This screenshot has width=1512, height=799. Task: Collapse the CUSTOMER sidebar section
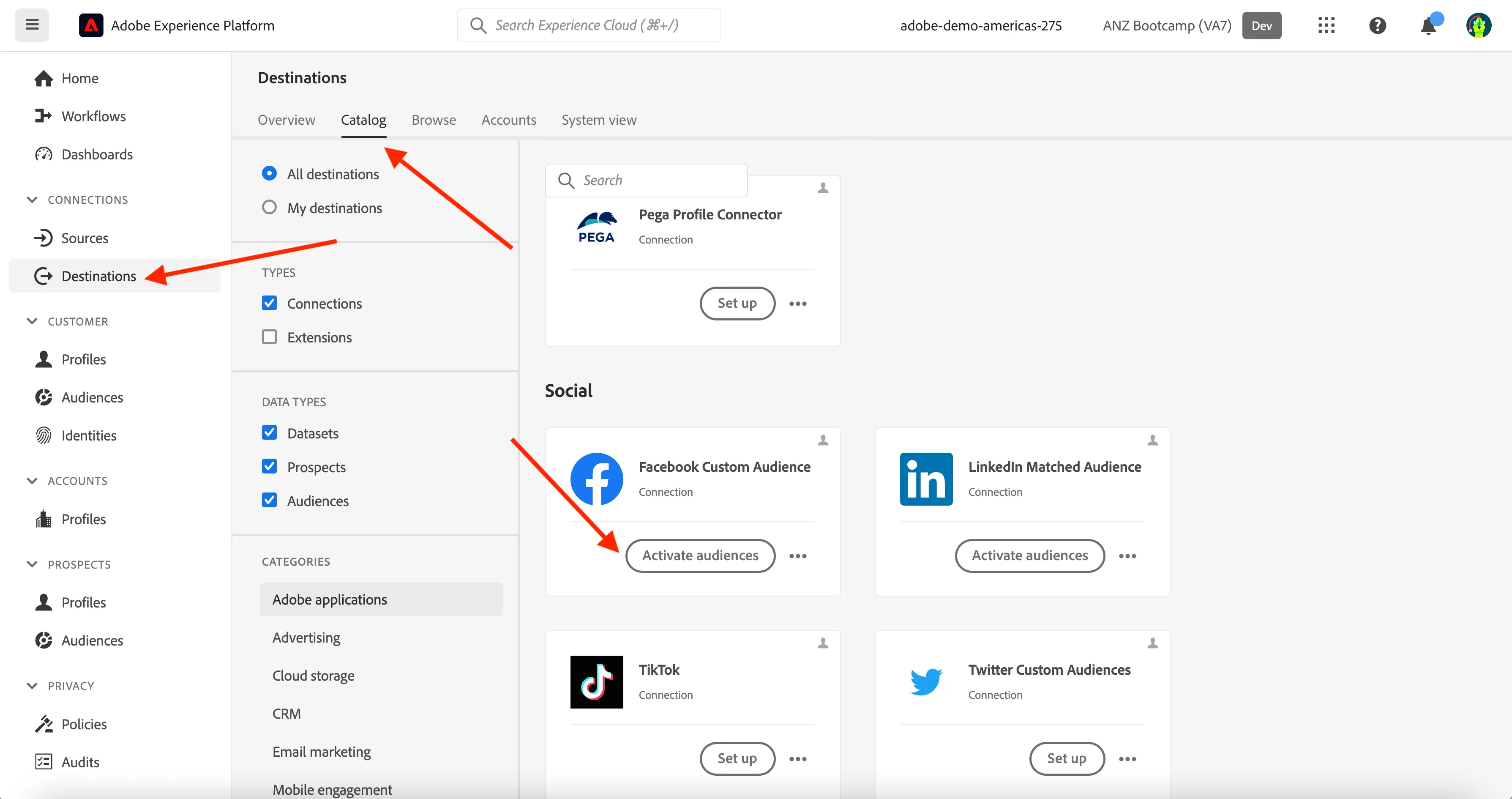coord(32,321)
